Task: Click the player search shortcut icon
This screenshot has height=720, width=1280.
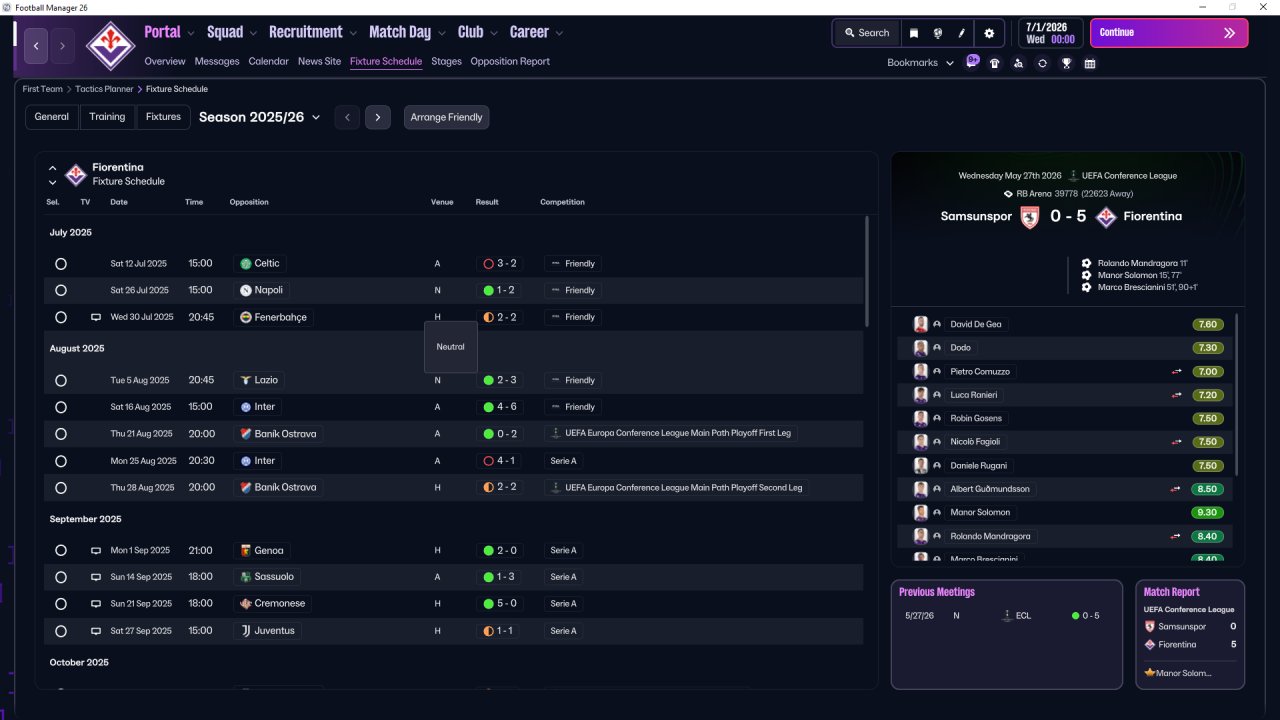Action: click(x=1018, y=63)
